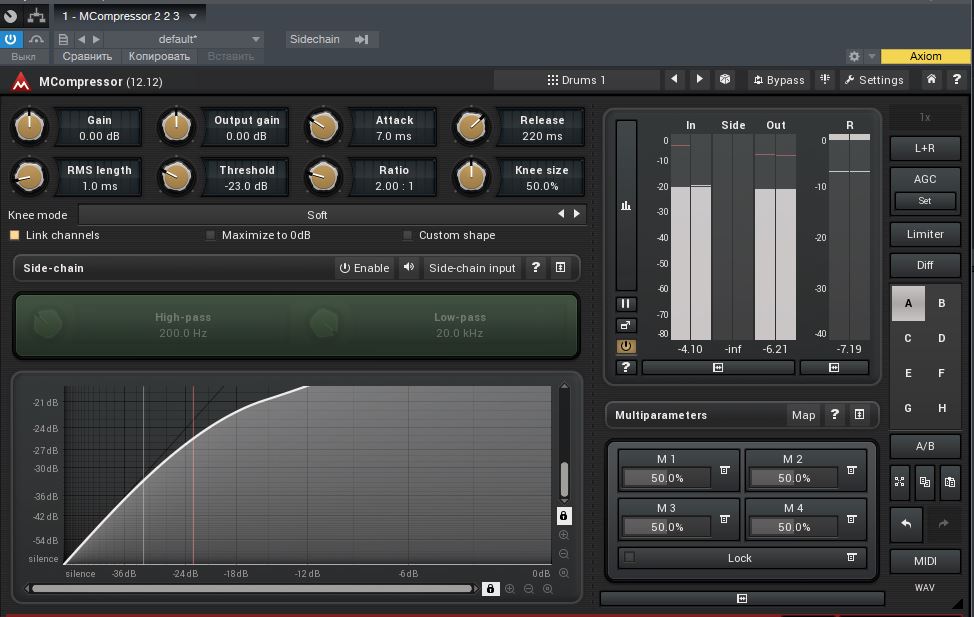Click Map button in Multiparameters
This screenshot has height=617, width=974.
803,414
